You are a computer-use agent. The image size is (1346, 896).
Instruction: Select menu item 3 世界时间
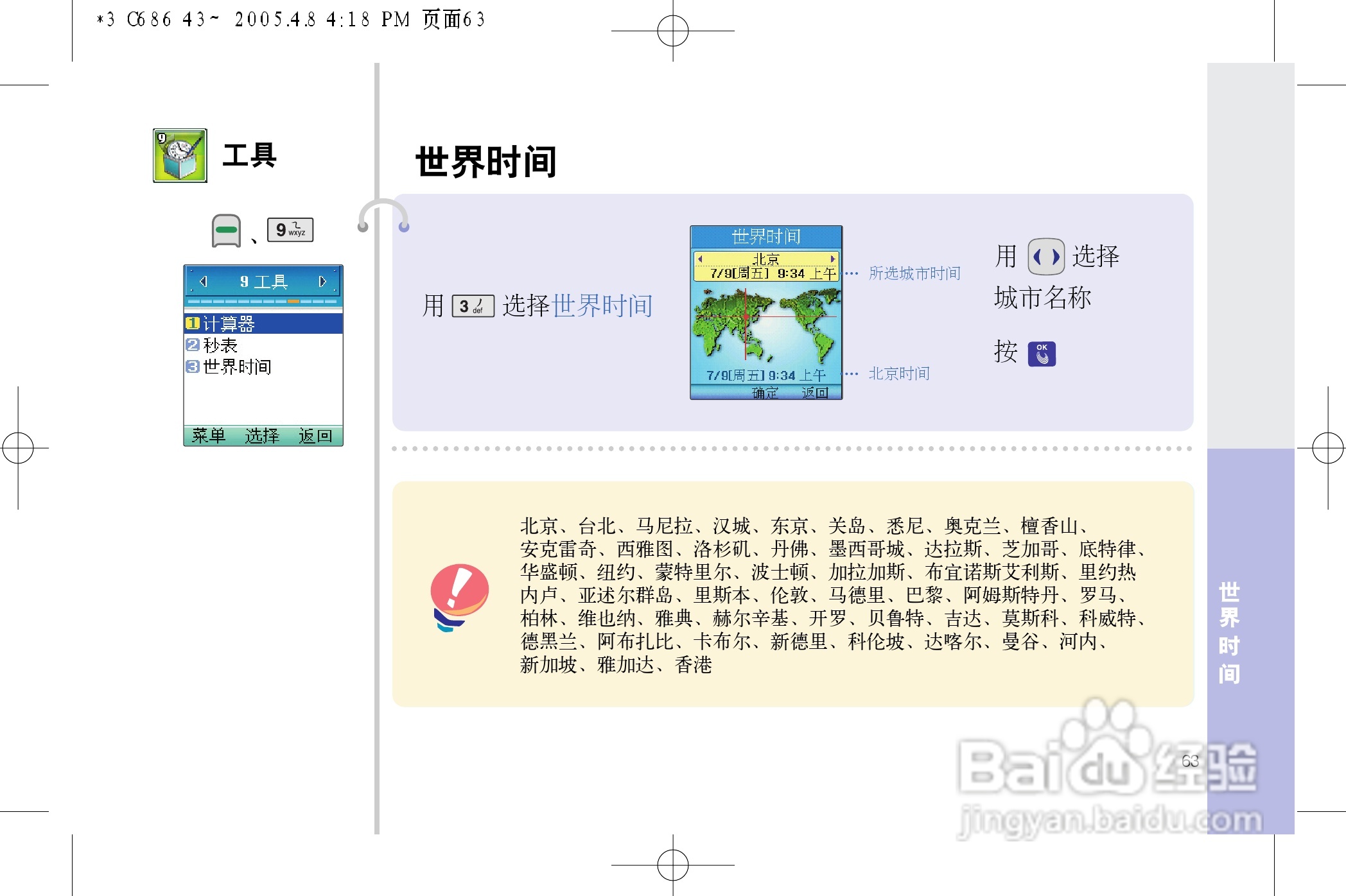[238, 366]
